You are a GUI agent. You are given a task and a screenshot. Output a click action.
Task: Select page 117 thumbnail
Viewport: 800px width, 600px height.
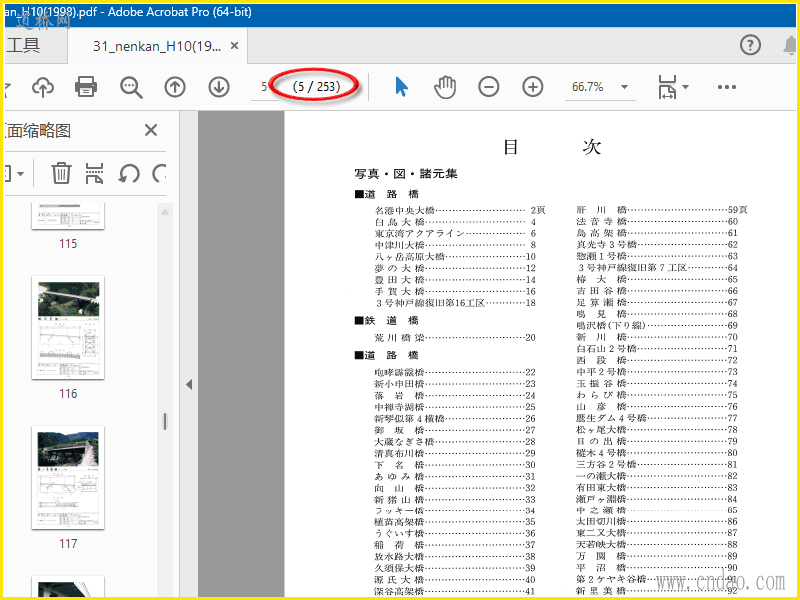click(x=68, y=478)
